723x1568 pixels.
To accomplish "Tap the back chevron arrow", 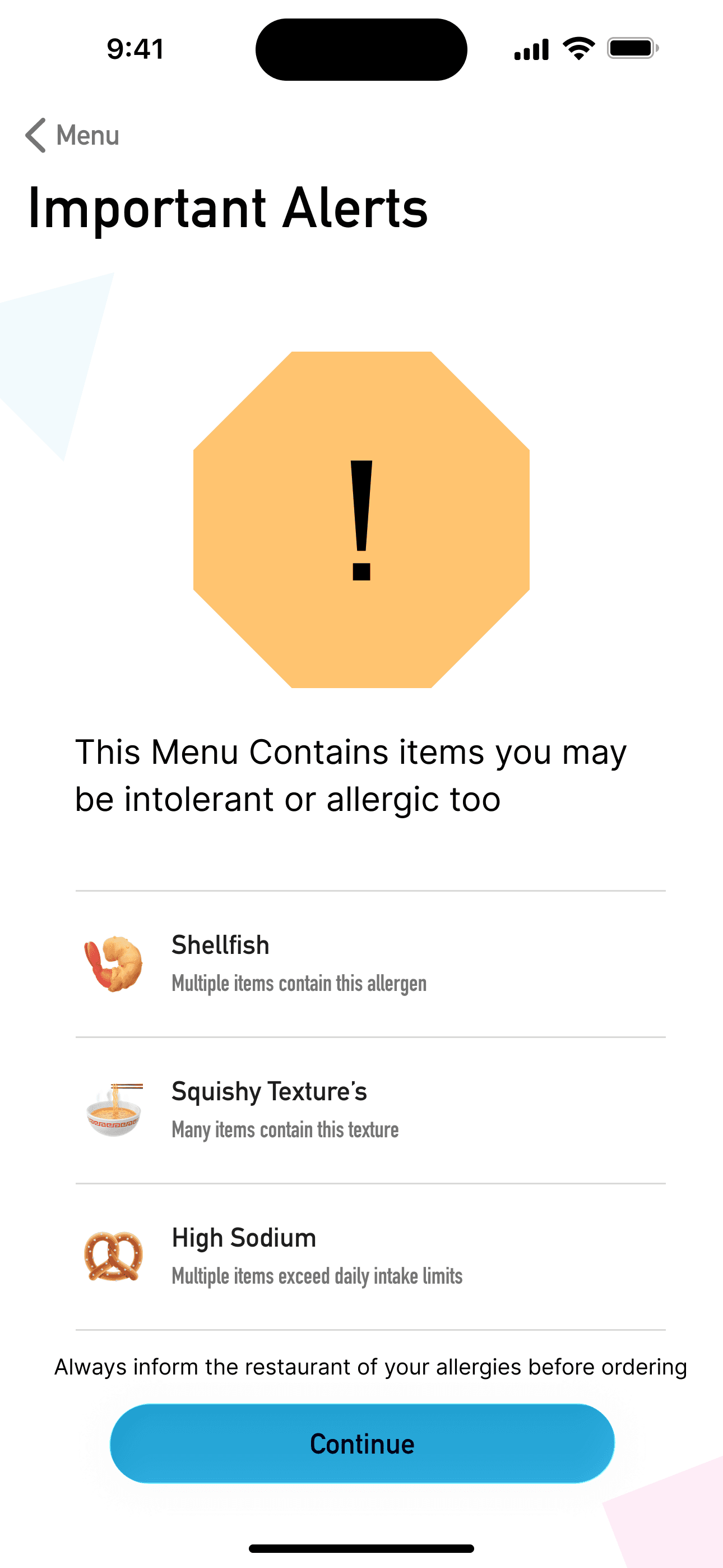I will (36, 135).
